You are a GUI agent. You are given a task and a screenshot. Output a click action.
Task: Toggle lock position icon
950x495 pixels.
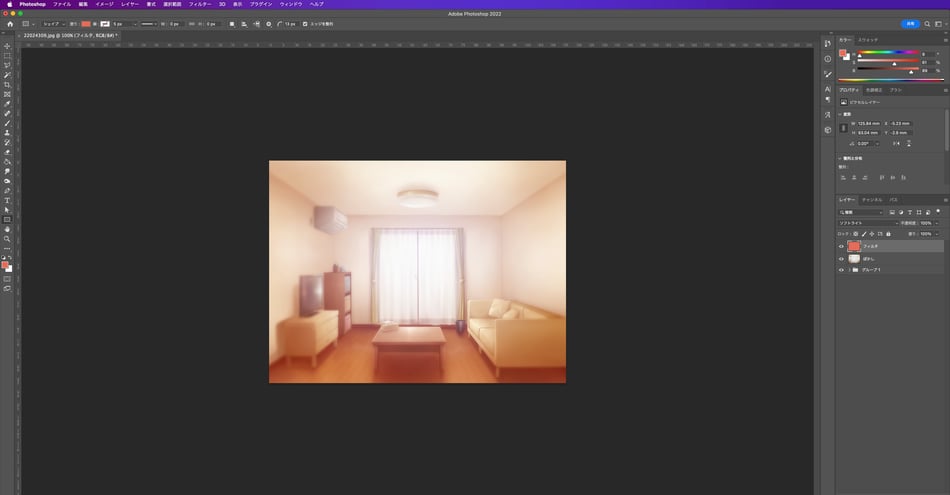(x=872, y=234)
